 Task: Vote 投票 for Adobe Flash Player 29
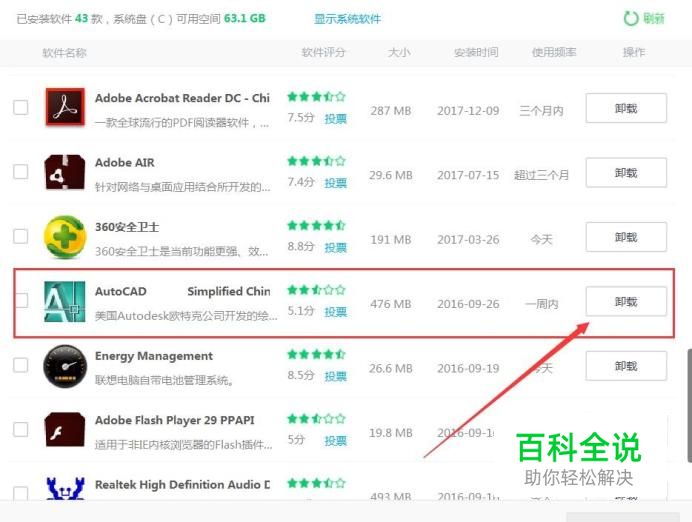[x=335, y=441]
